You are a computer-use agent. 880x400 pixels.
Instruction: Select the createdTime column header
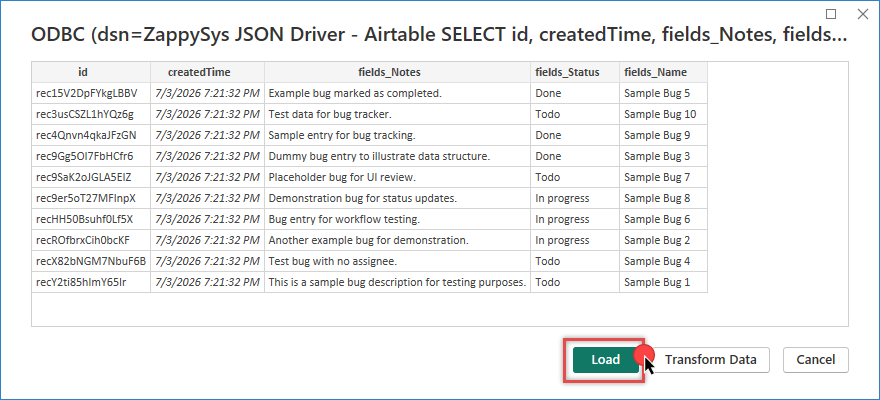click(208, 72)
